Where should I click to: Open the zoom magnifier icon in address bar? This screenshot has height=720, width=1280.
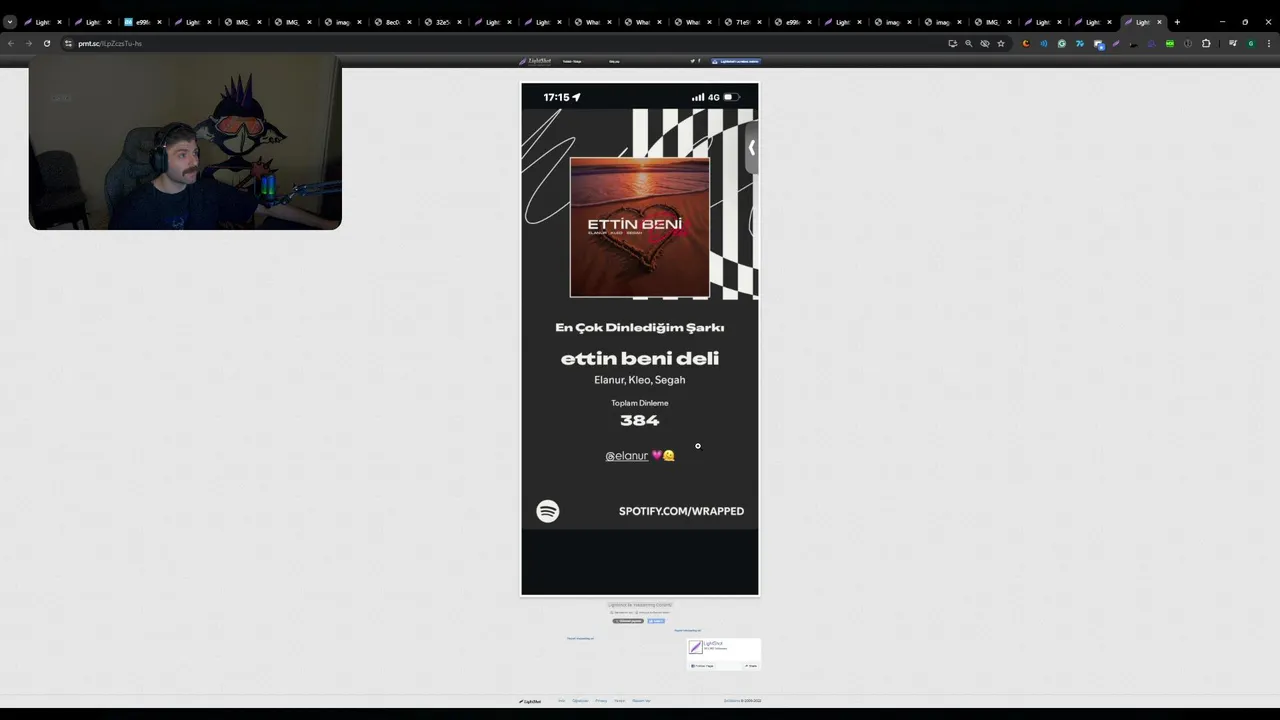969,43
